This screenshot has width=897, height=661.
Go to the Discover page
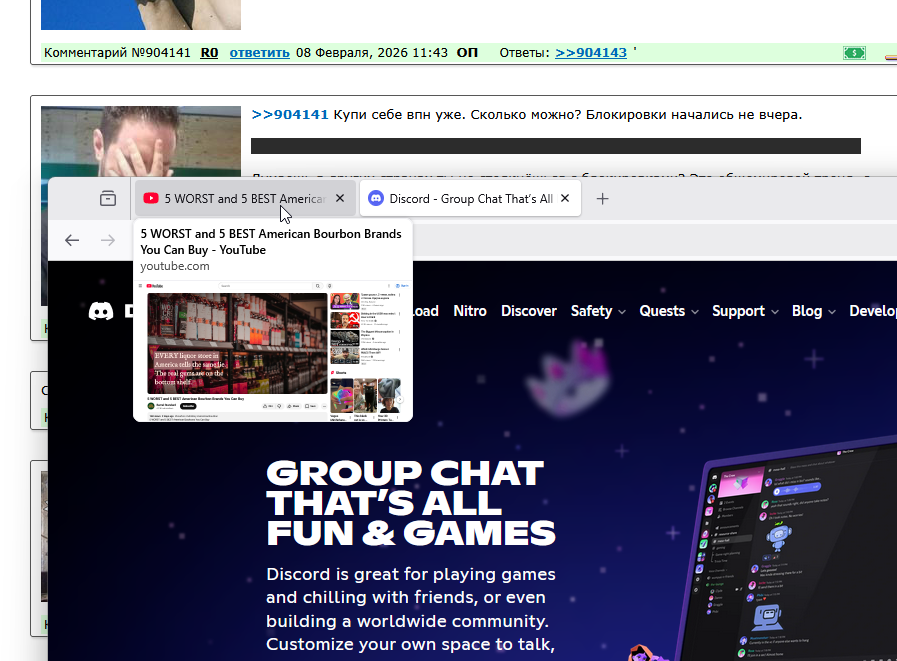[529, 311]
